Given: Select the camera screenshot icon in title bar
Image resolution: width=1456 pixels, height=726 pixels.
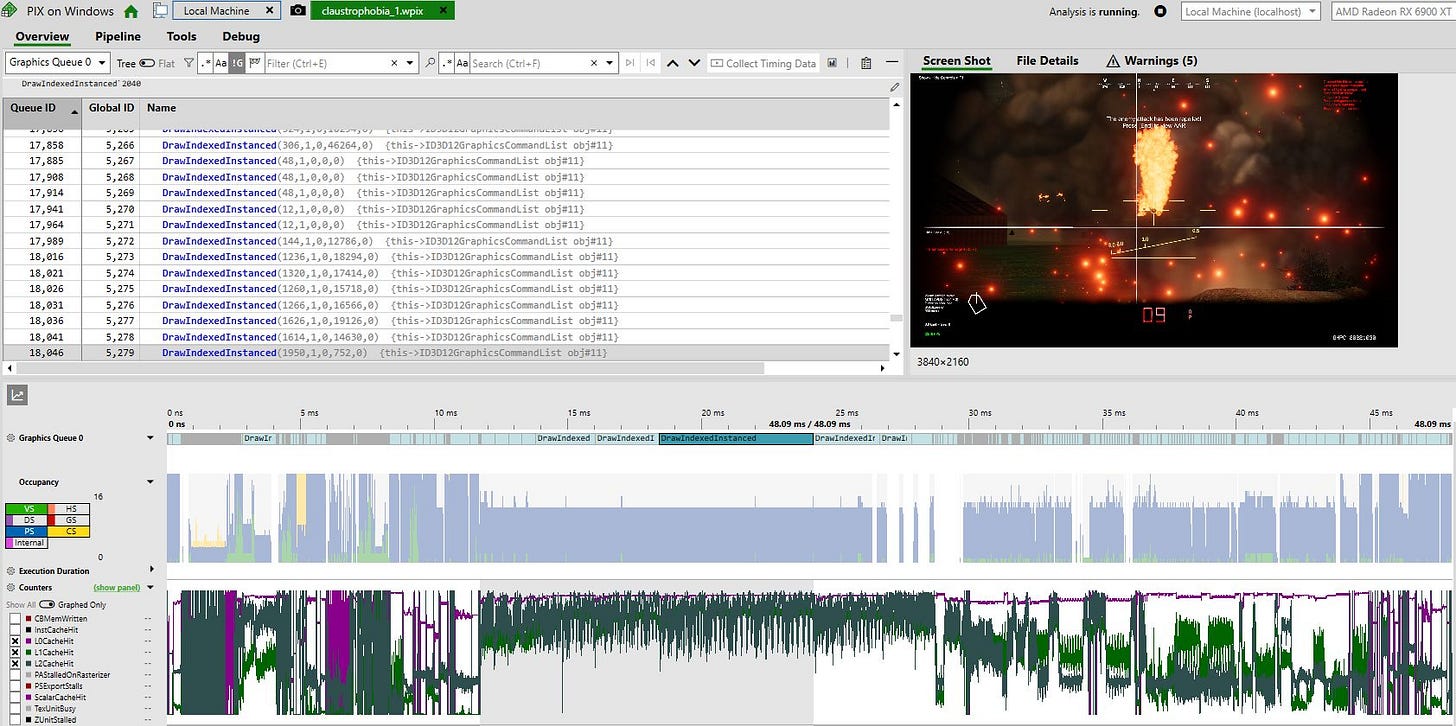Looking at the screenshot, I should click(x=297, y=11).
